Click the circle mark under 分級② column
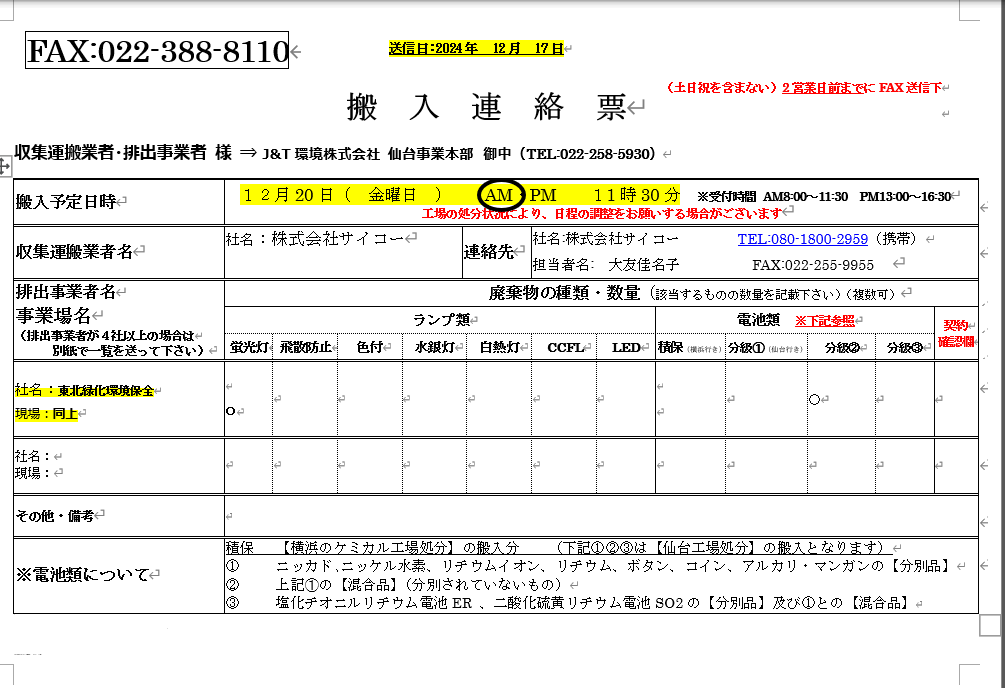The width and height of the screenshot is (1005, 688). pos(814,399)
